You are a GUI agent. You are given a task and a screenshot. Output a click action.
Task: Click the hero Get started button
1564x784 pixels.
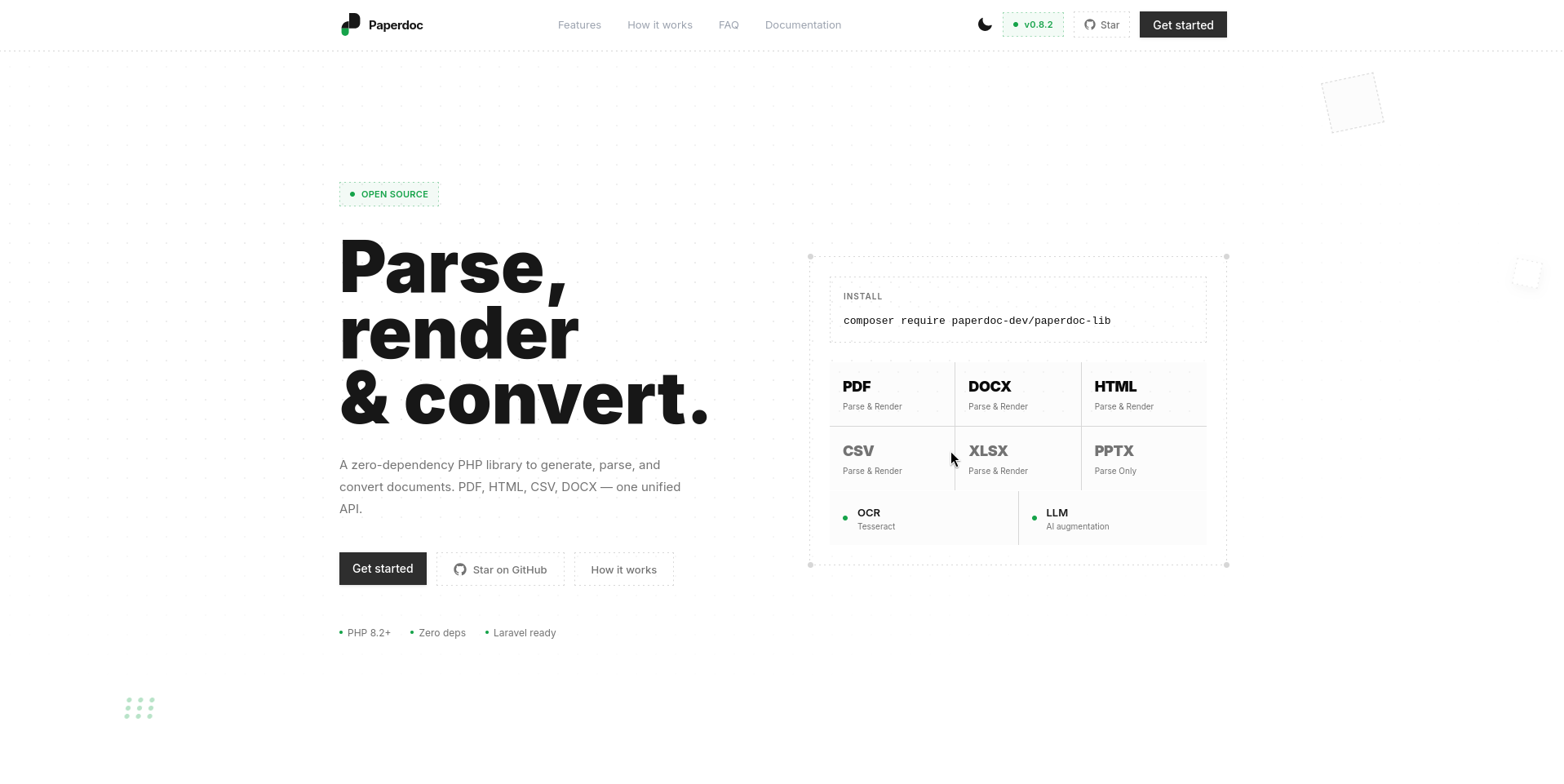coord(383,569)
